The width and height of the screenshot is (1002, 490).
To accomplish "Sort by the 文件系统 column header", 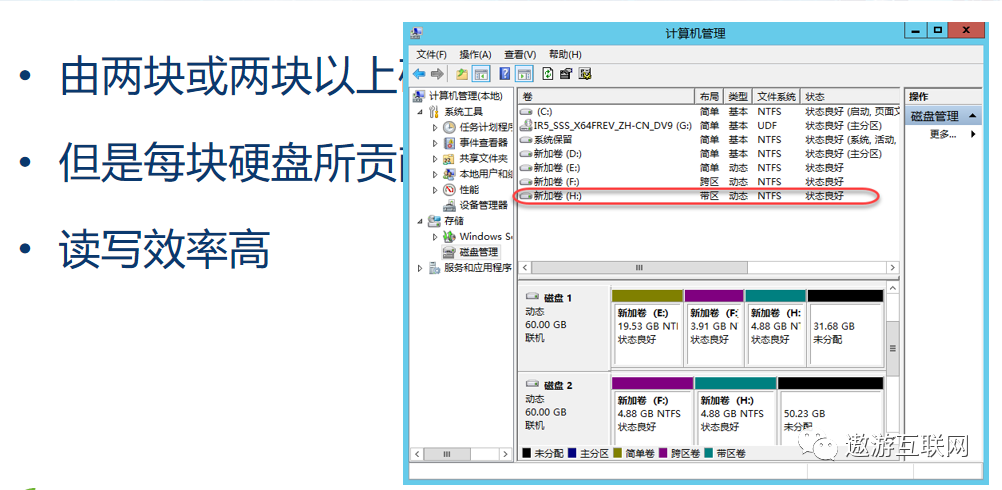I will pyautogui.click(x=776, y=96).
